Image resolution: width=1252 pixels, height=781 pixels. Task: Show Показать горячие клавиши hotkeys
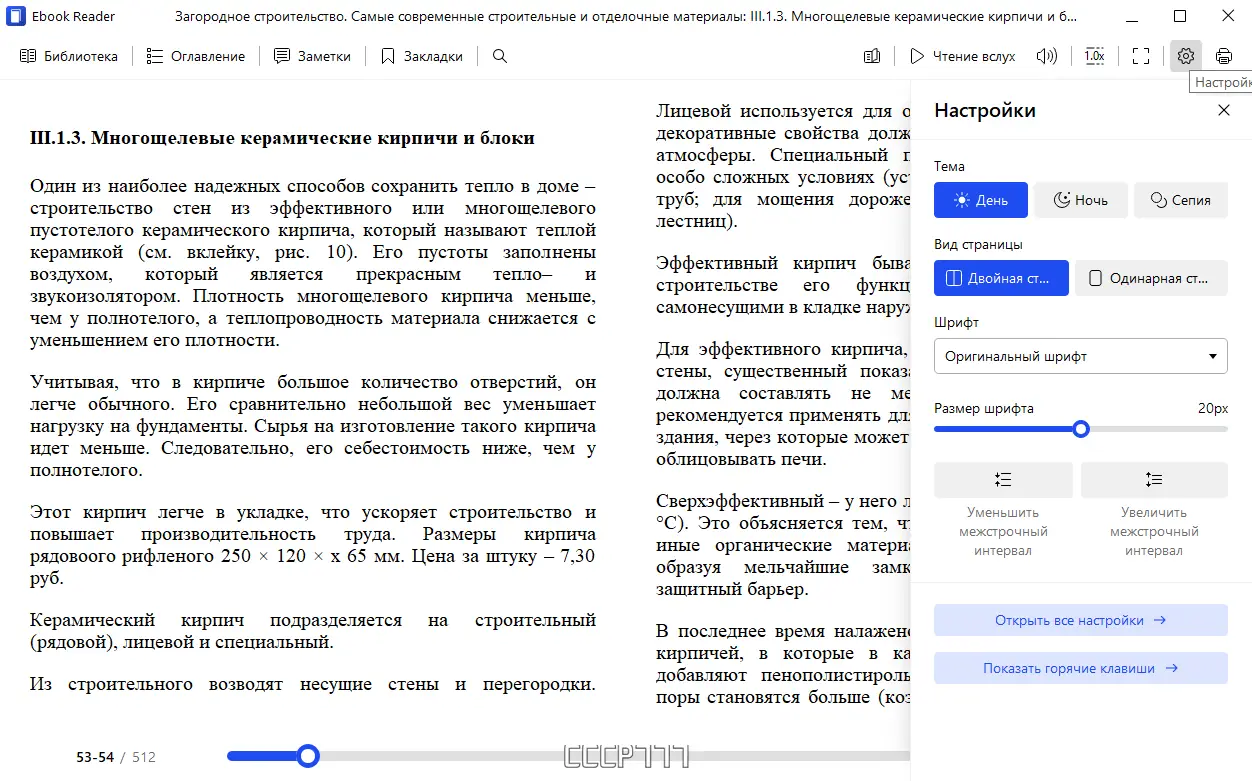(1080, 668)
